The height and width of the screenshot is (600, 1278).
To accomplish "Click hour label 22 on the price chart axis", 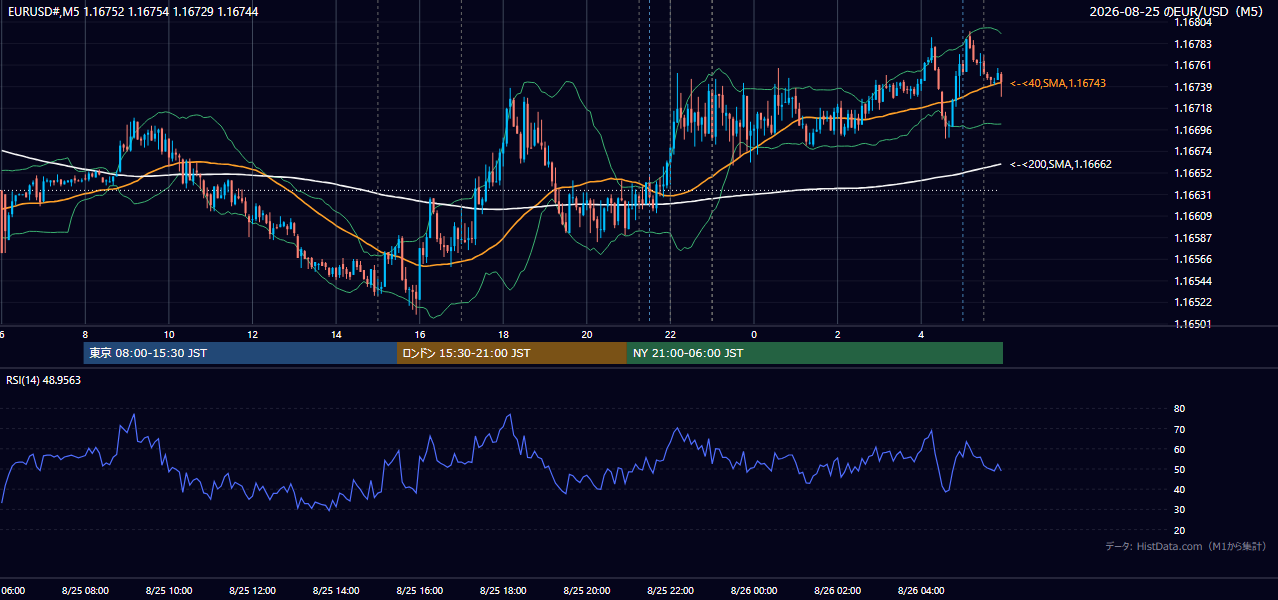I will 670,334.
